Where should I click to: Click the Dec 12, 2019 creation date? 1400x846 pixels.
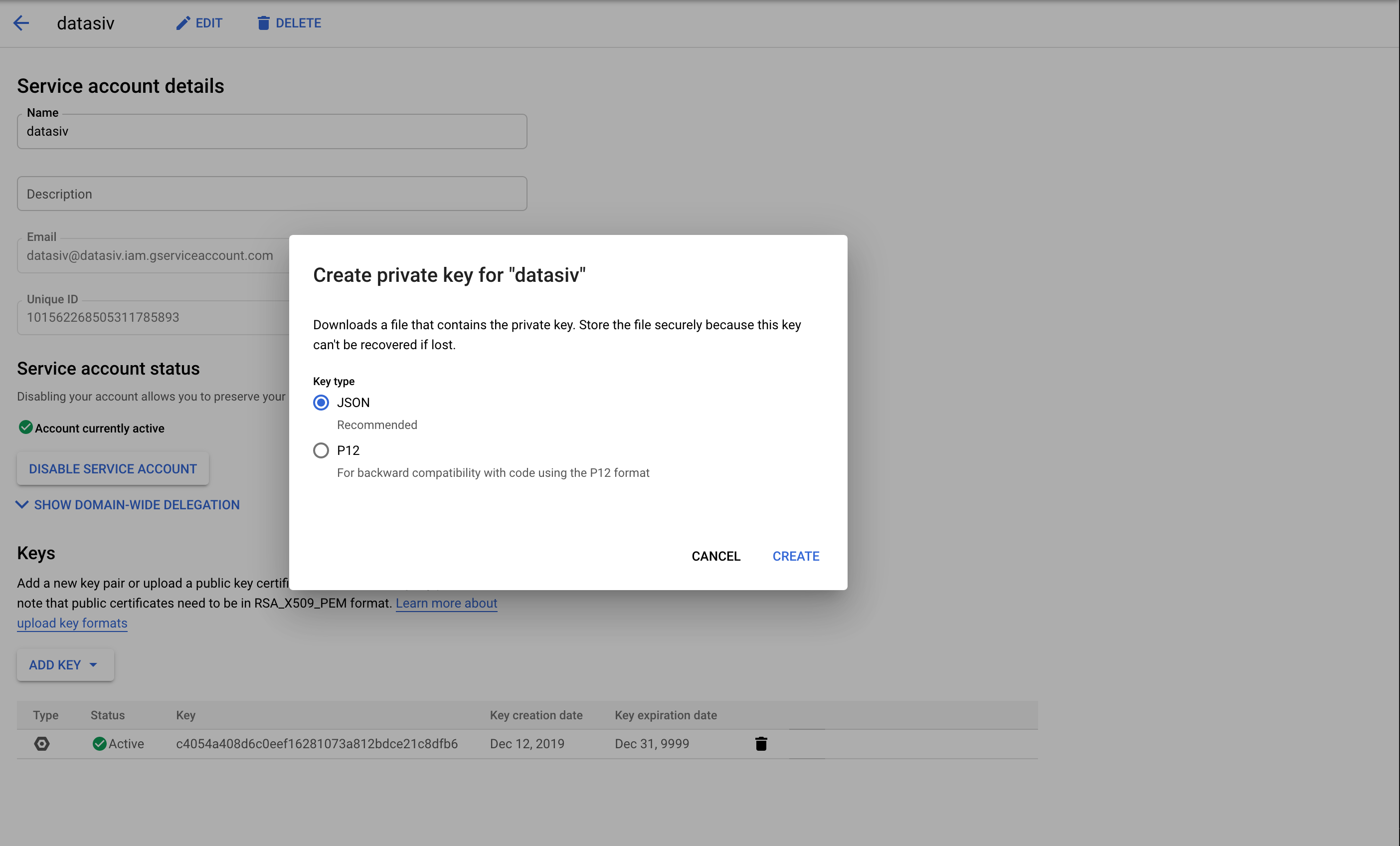(527, 744)
